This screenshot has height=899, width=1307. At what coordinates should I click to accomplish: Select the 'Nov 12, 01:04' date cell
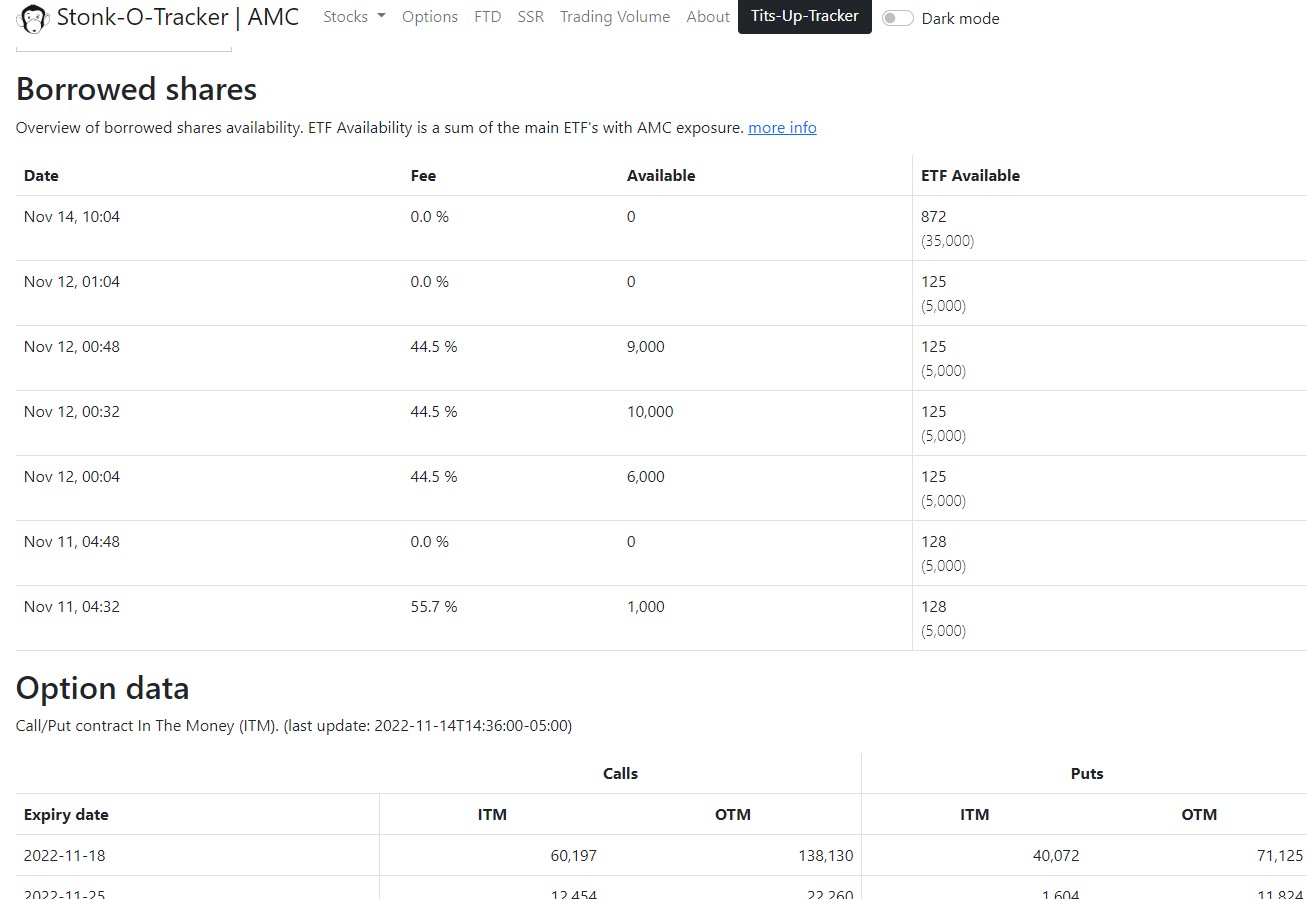(72, 282)
